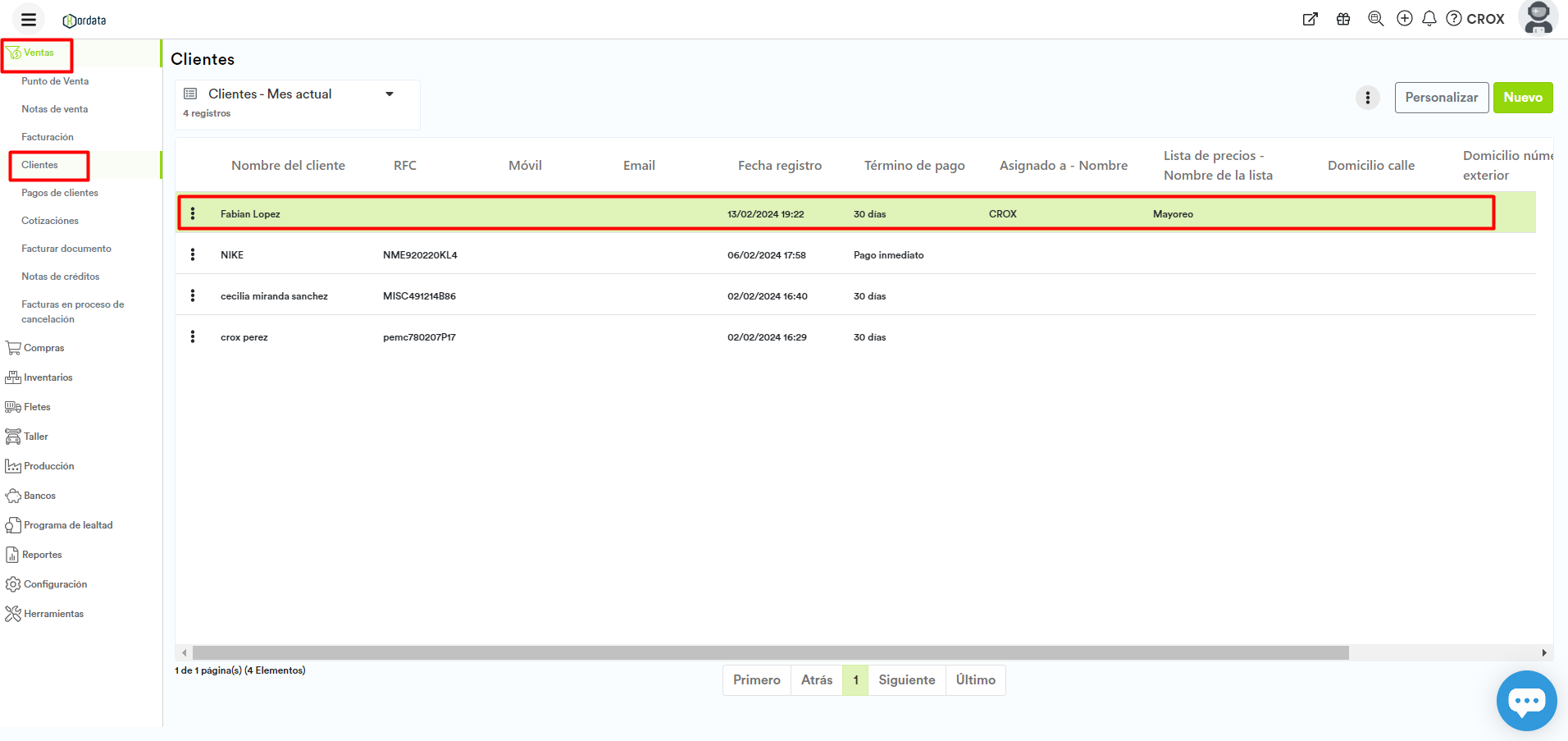Click the horizontal scrollbar right arrow

1543,653
